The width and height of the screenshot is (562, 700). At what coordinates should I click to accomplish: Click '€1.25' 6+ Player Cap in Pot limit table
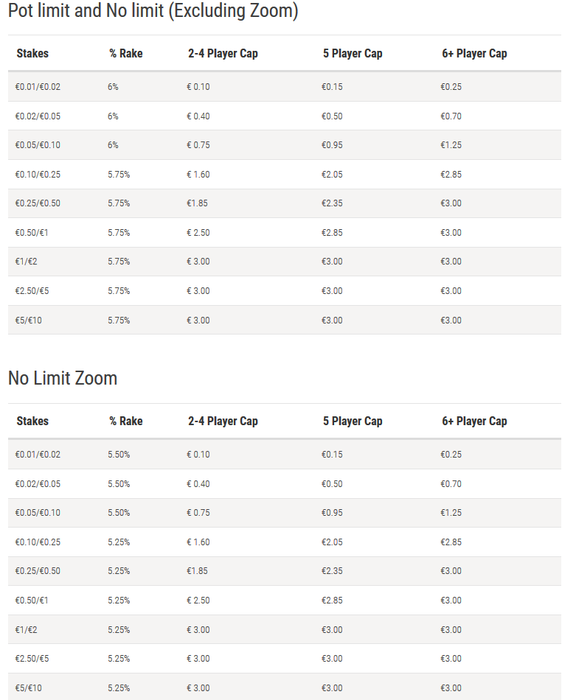pos(451,145)
